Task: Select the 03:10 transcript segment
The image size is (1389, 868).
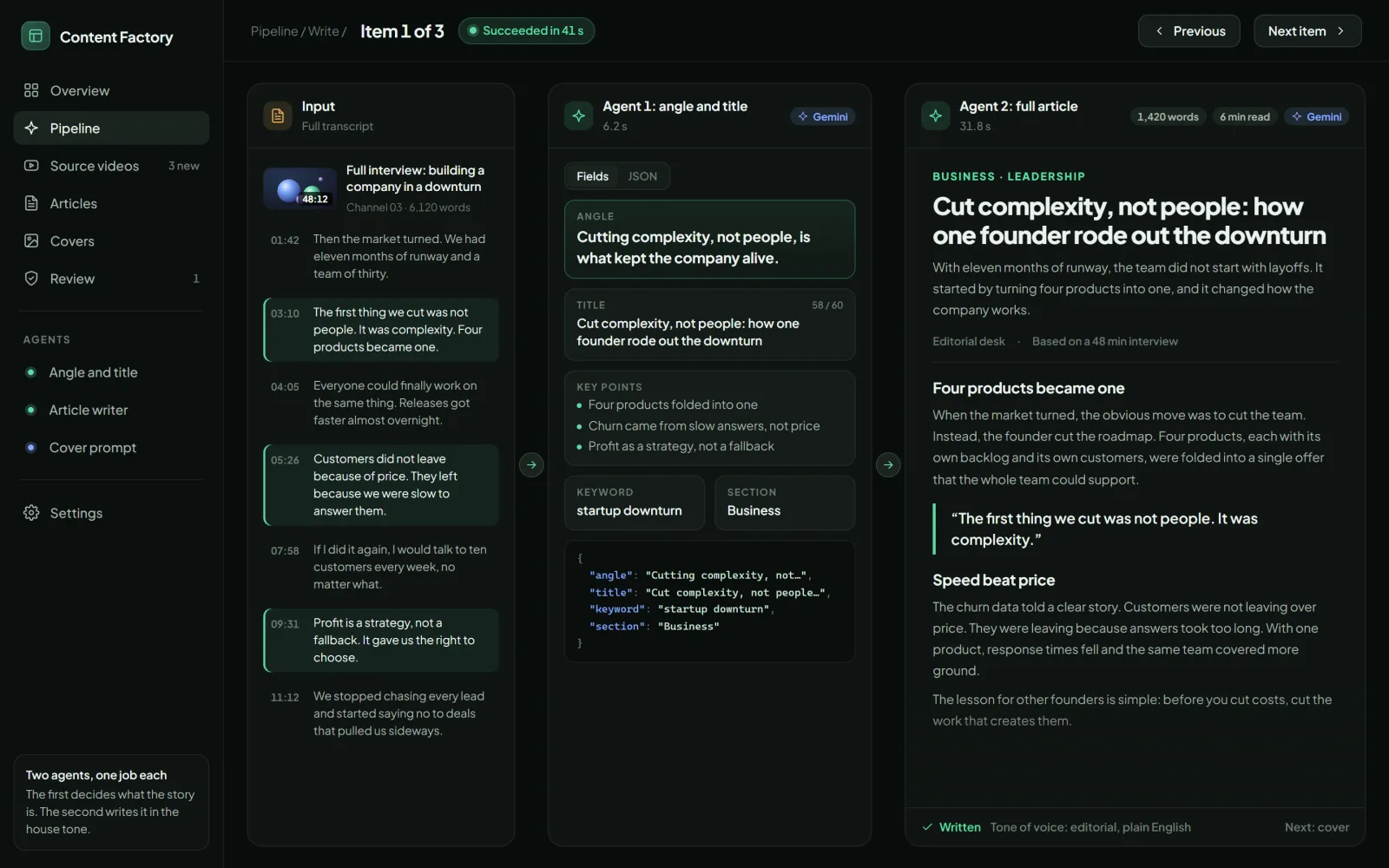Action: tap(381, 330)
